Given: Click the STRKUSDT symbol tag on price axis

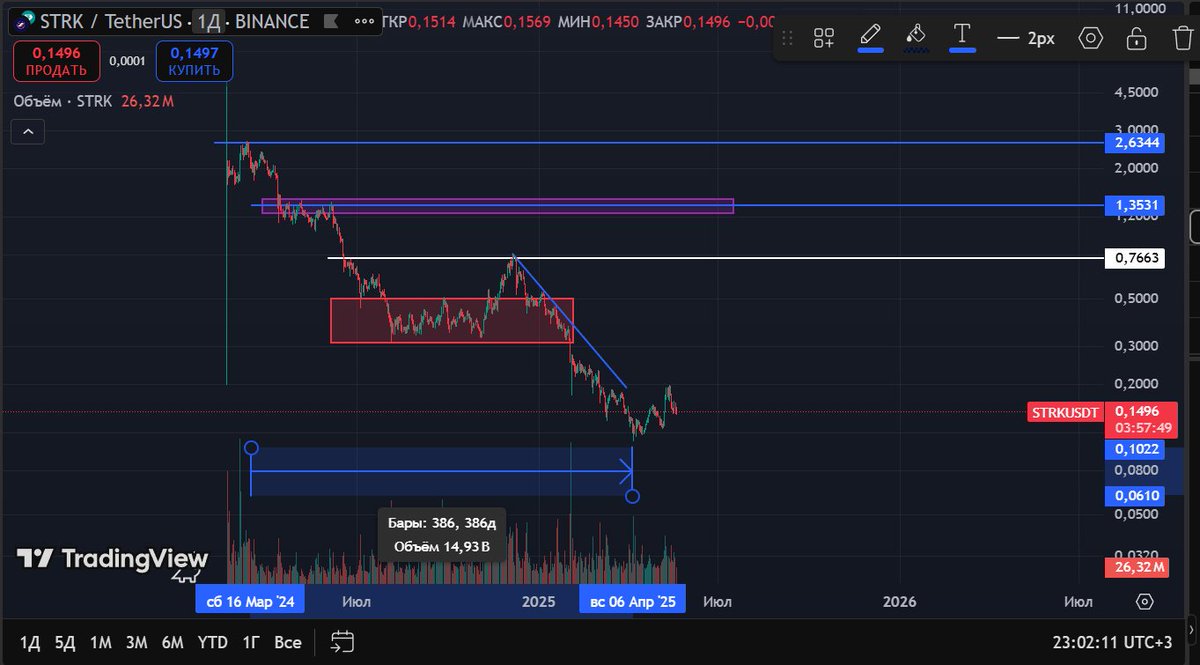Looking at the screenshot, I should coord(1066,412).
